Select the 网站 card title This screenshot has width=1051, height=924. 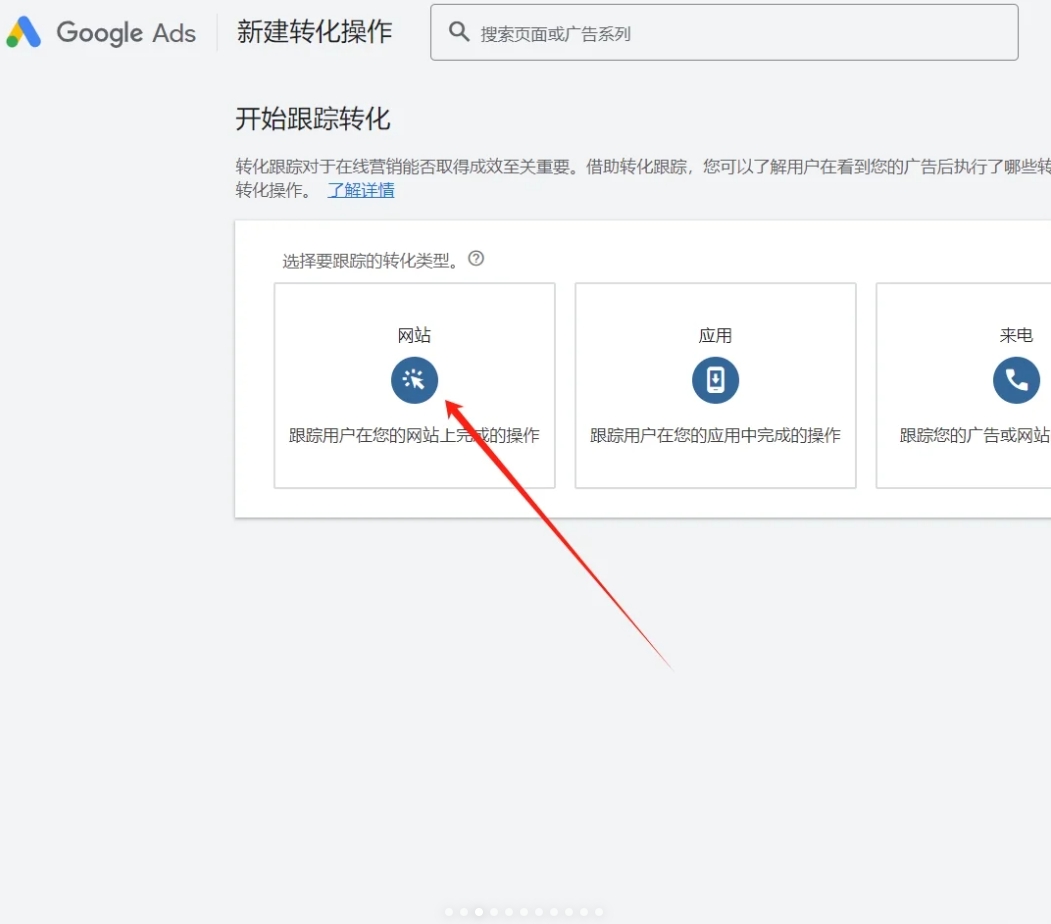tap(414, 336)
